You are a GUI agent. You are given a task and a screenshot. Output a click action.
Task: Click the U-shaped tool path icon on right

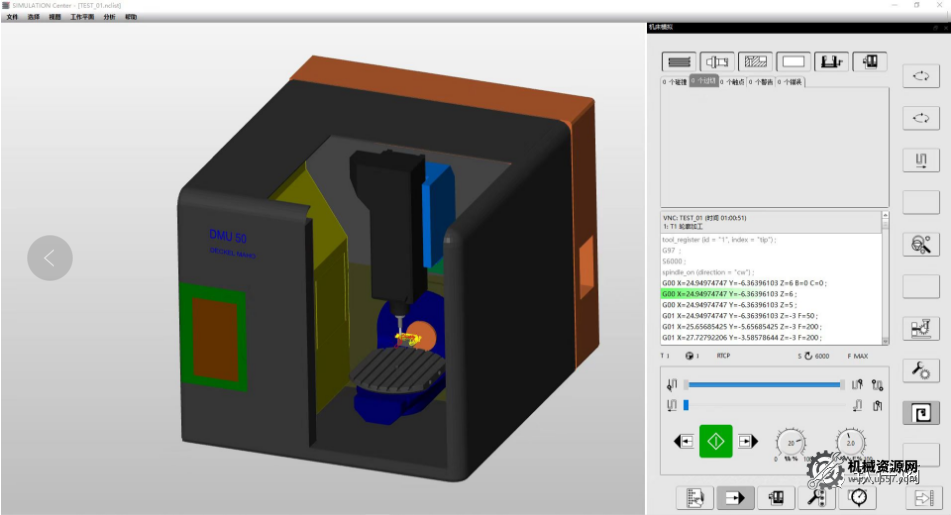pos(920,160)
